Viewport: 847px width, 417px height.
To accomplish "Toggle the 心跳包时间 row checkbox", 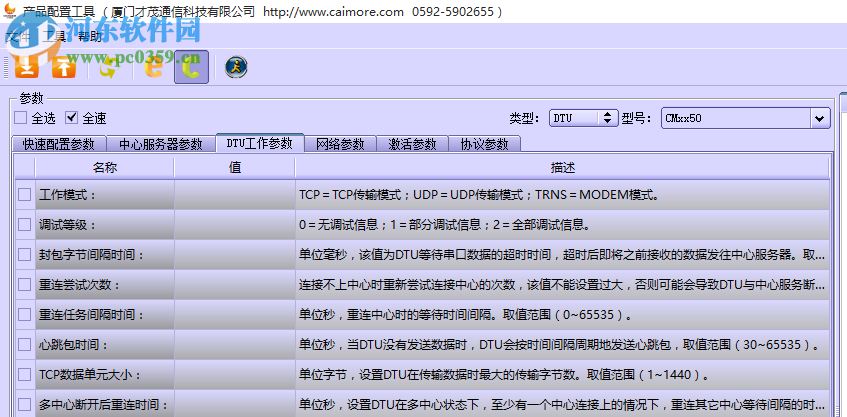I will point(25,344).
